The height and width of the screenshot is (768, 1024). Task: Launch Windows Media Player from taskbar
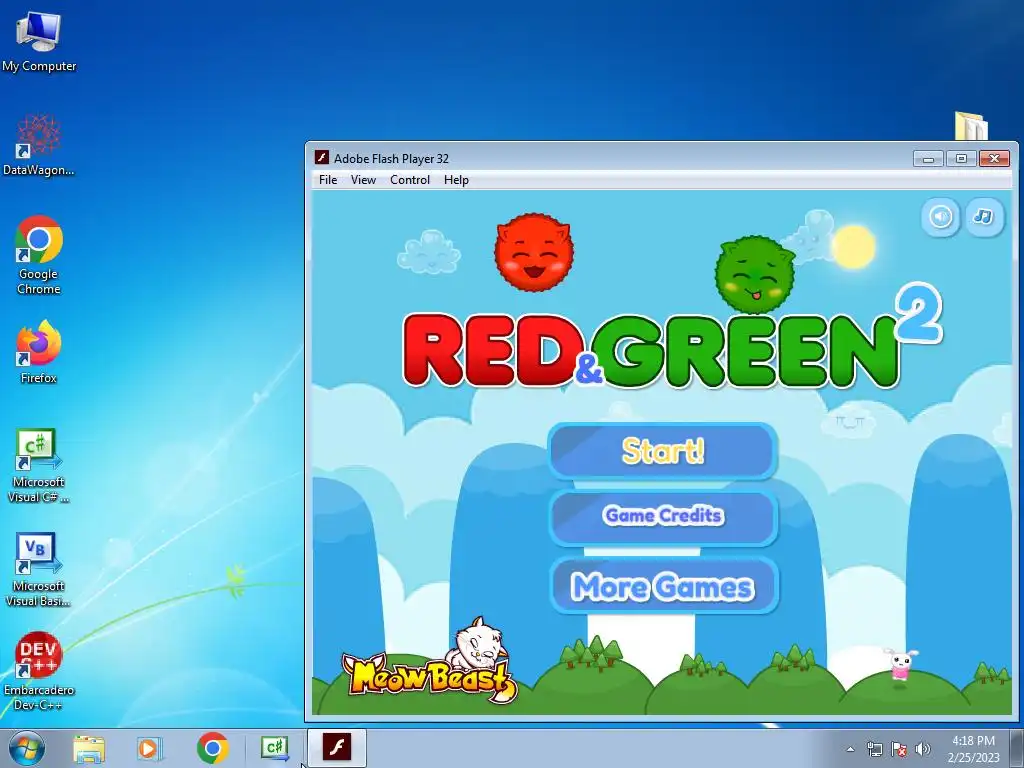pos(150,748)
